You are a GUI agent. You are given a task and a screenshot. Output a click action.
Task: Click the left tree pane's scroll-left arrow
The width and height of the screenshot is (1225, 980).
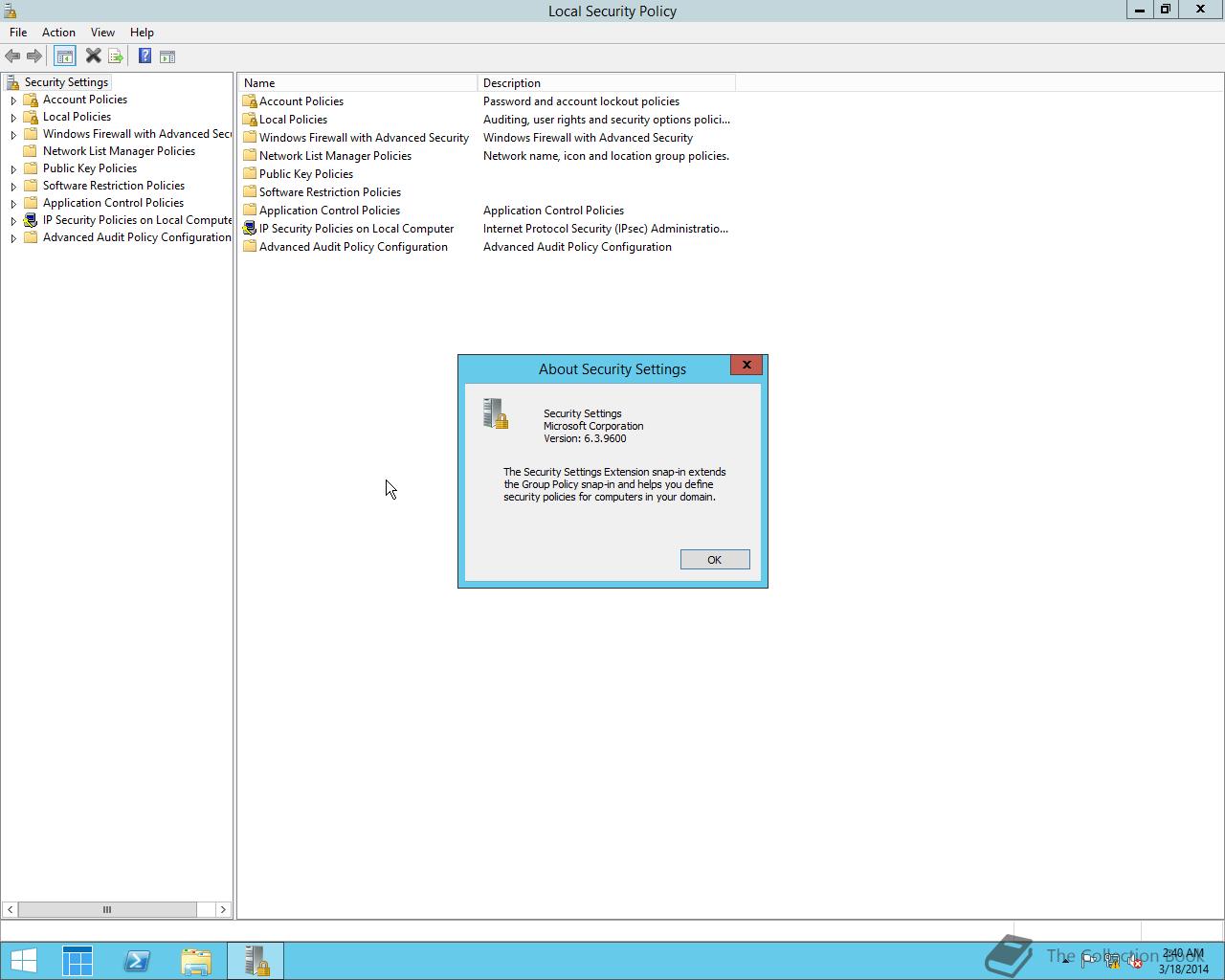tap(10, 909)
